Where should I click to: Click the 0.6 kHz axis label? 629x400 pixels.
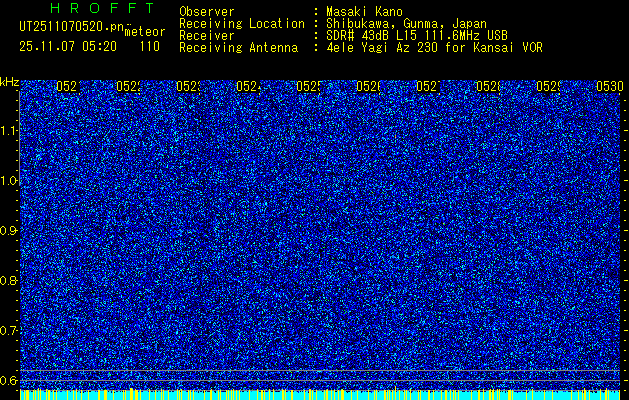[x=10, y=380]
